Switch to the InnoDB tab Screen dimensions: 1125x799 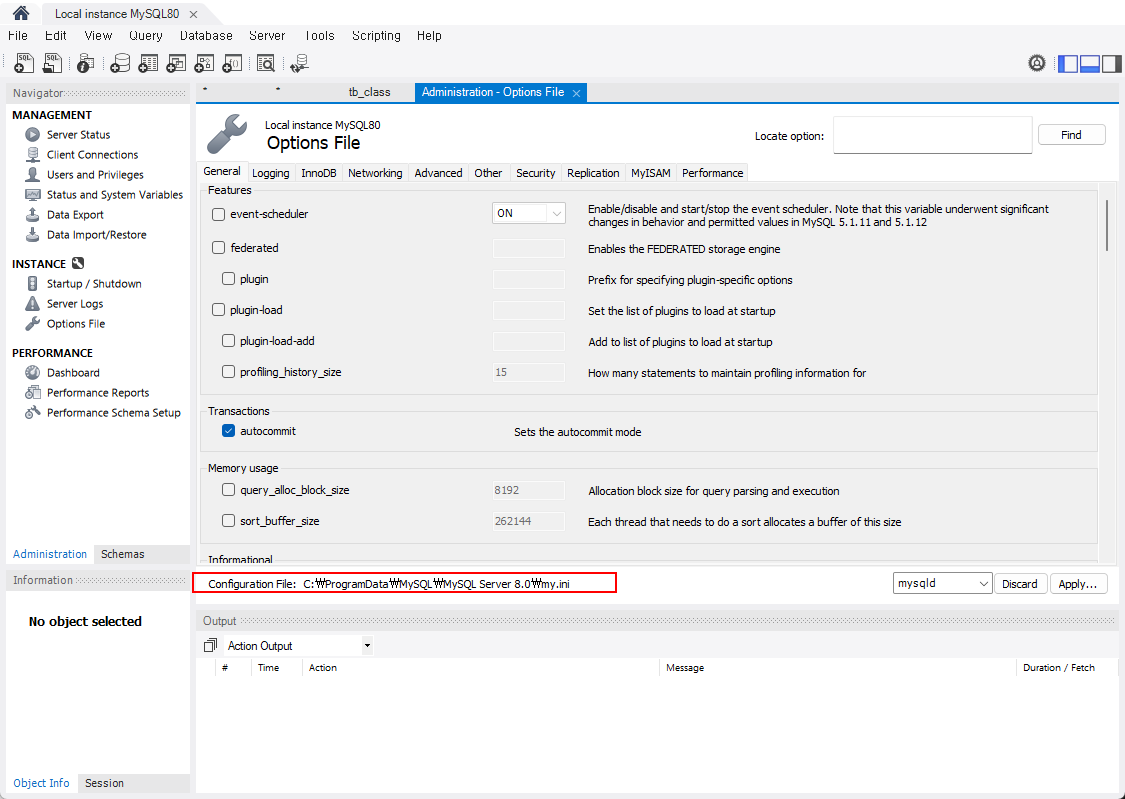pyautogui.click(x=319, y=173)
